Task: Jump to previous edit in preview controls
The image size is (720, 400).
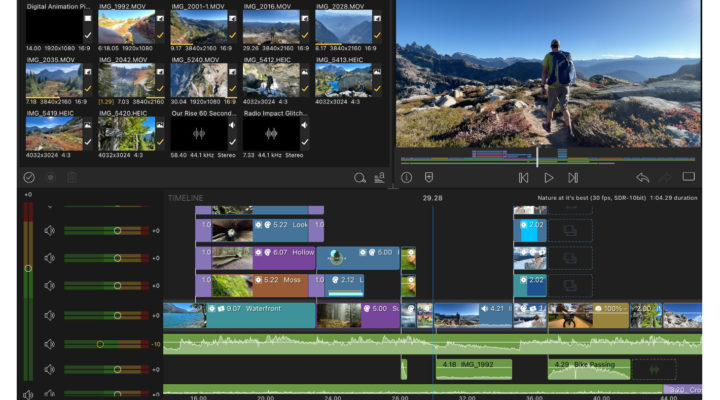Action: [523, 178]
